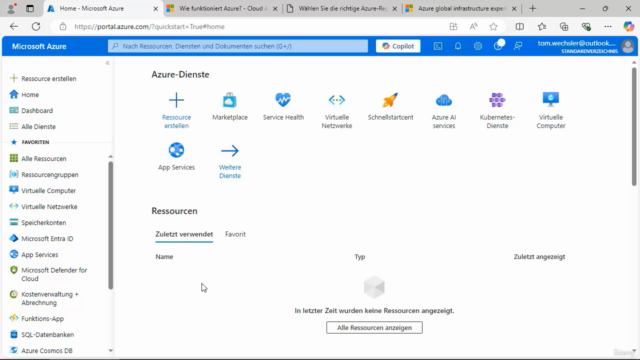The width and height of the screenshot is (640, 360).
Task: Click the browser address bar URL
Action: pyautogui.click(x=149, y=27)
